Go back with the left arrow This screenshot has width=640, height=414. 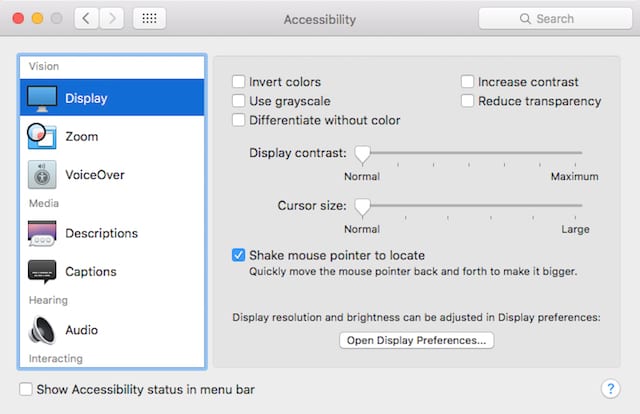point(87,19)
